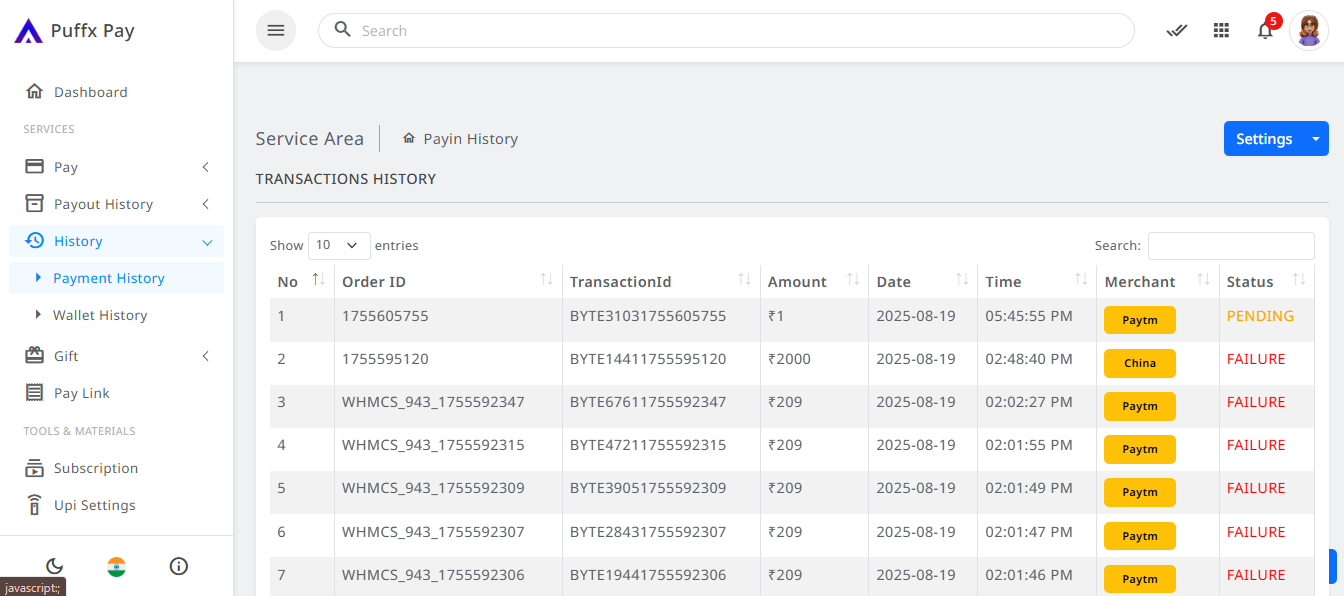Sort table by Amount arrows
The image size is (1344, 596).
point(853,280)
